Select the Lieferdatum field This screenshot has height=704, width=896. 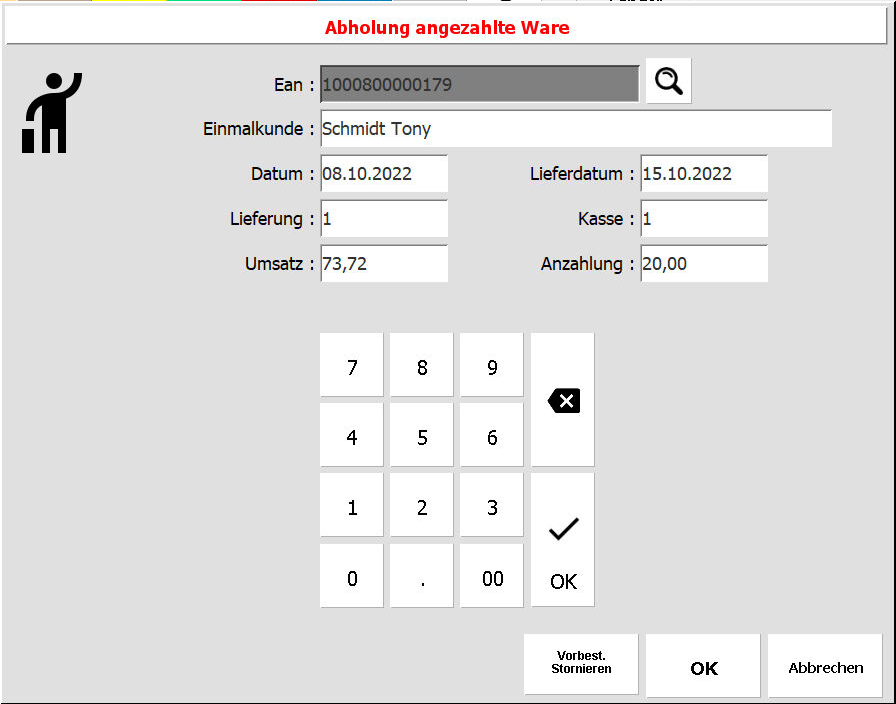pyautogui.click(x=704, y=174)
